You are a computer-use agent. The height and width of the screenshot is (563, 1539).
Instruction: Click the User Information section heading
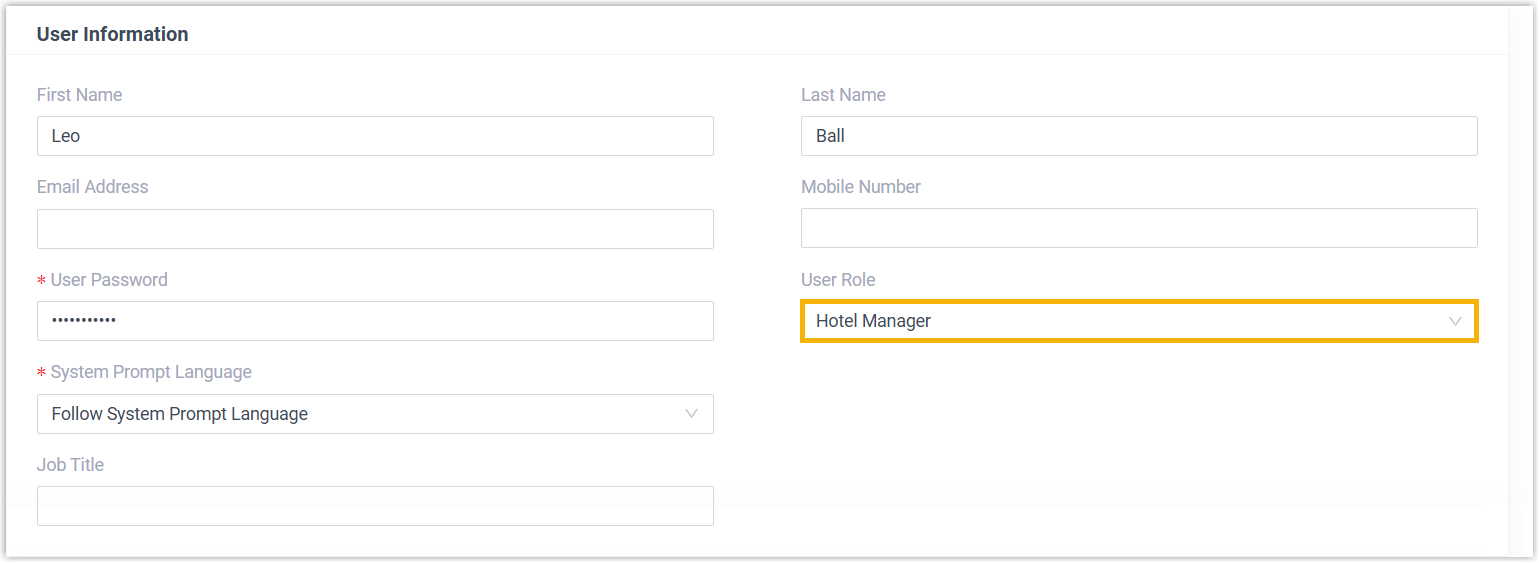tap(112, 34)
